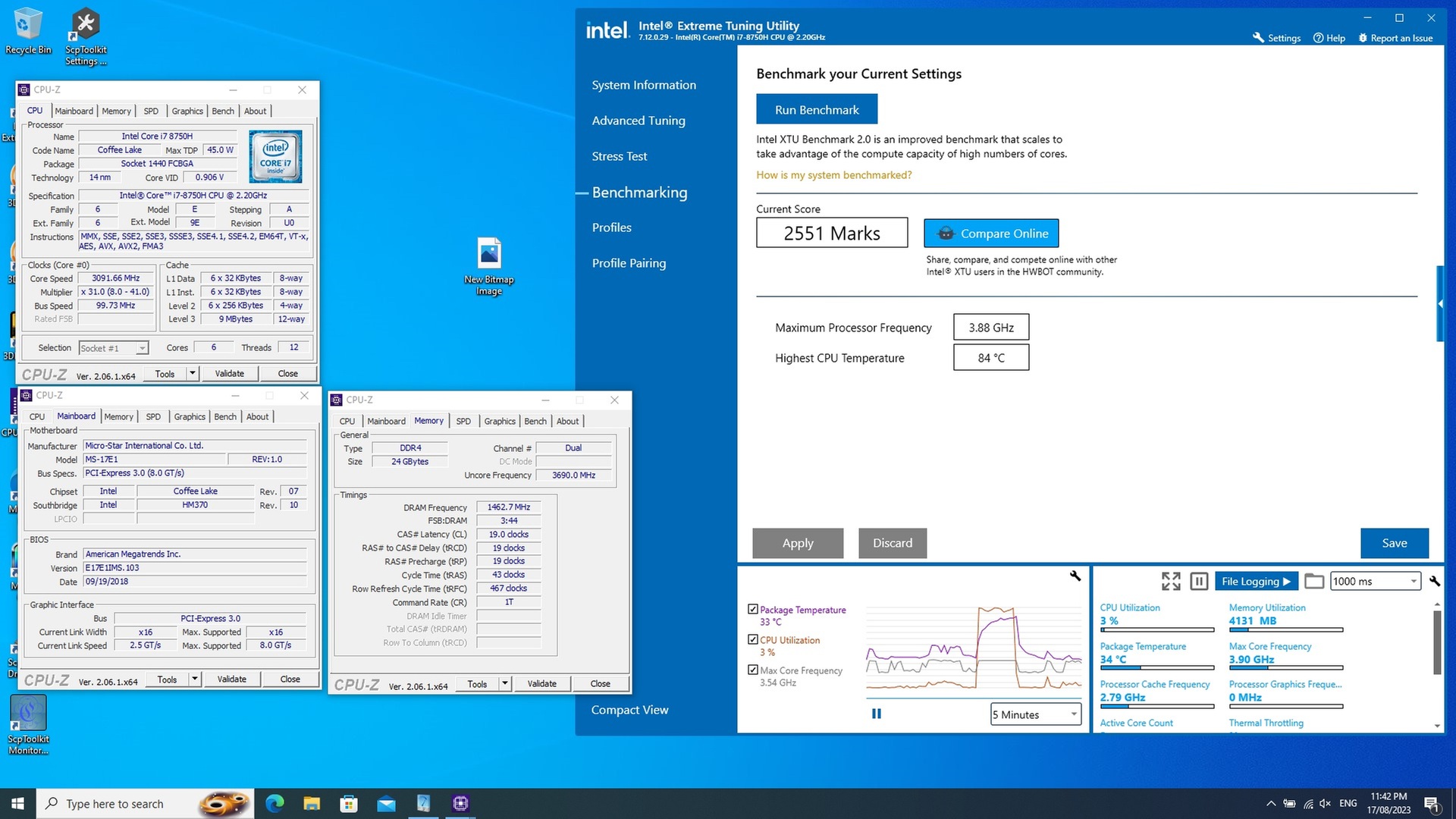Open Windows Start menu
Viewport: 1456px width, 819px height.
[x=17, y=803]
